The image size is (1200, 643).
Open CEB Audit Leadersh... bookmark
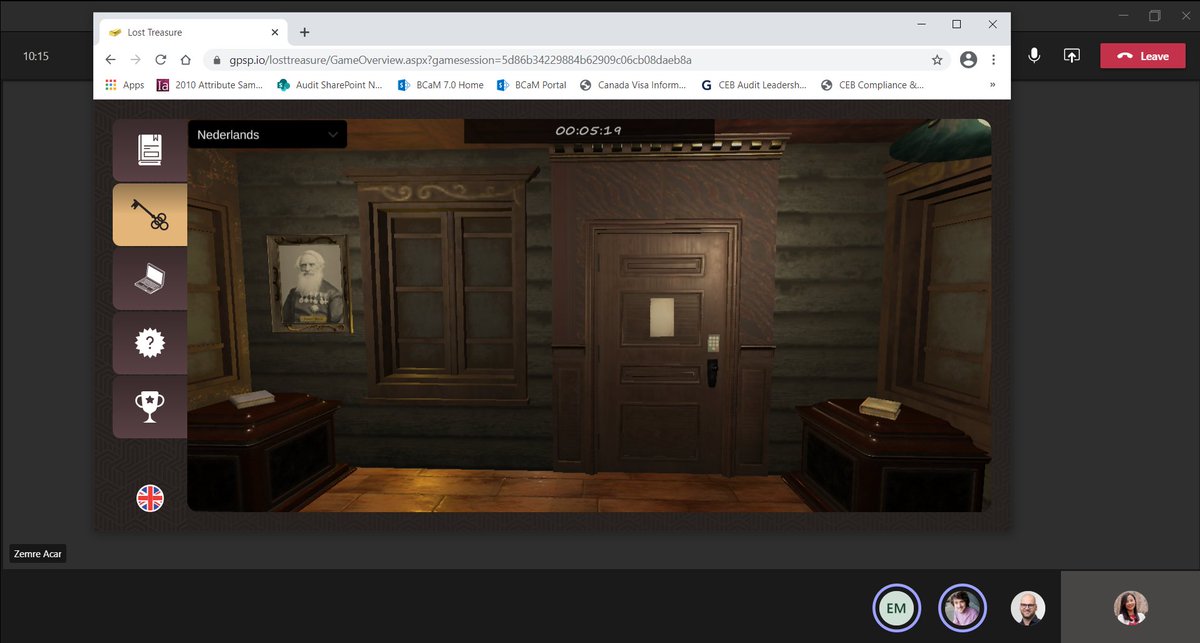point(754,85)
